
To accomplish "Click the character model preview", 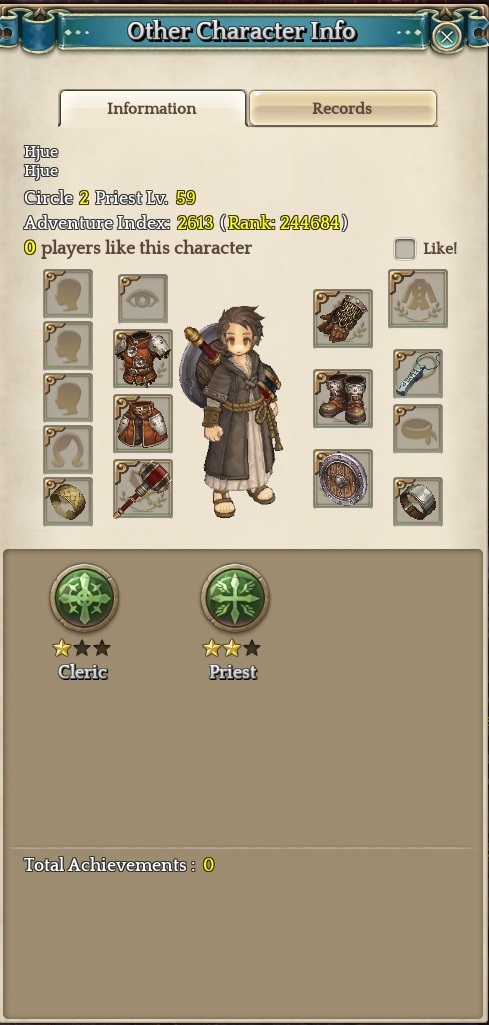I will click(x=230, y=412).
